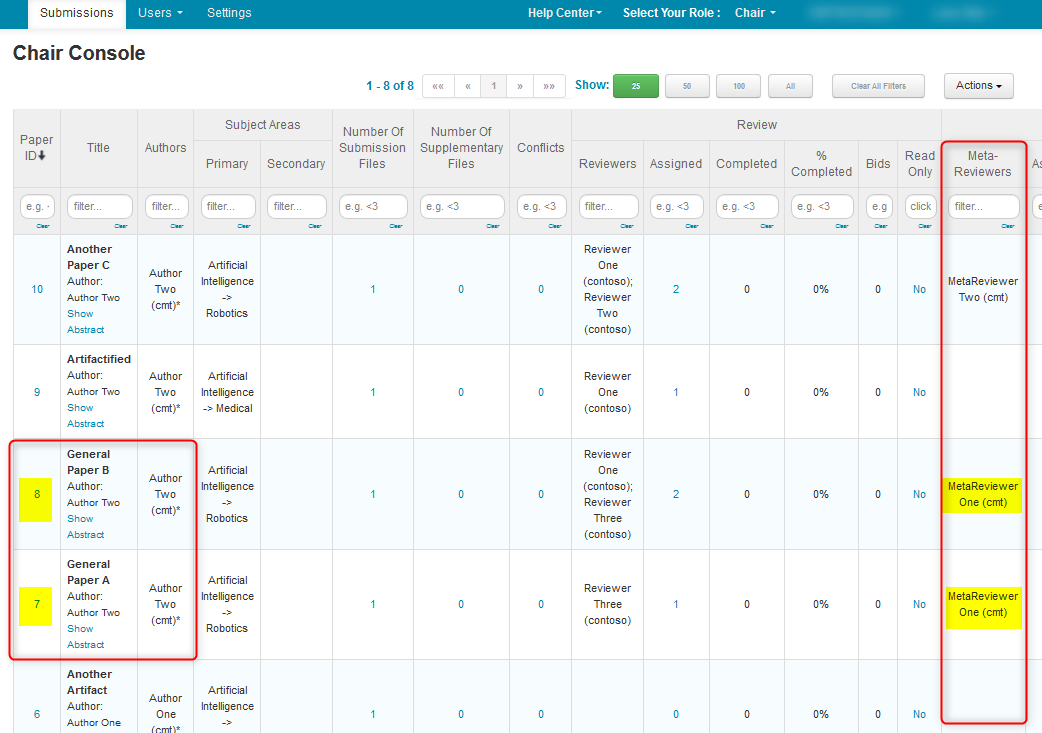Image resolution: width=1042 pixels, height=733 pixels.
Task: Show 100 rows per page
Action: pos(739,86)
